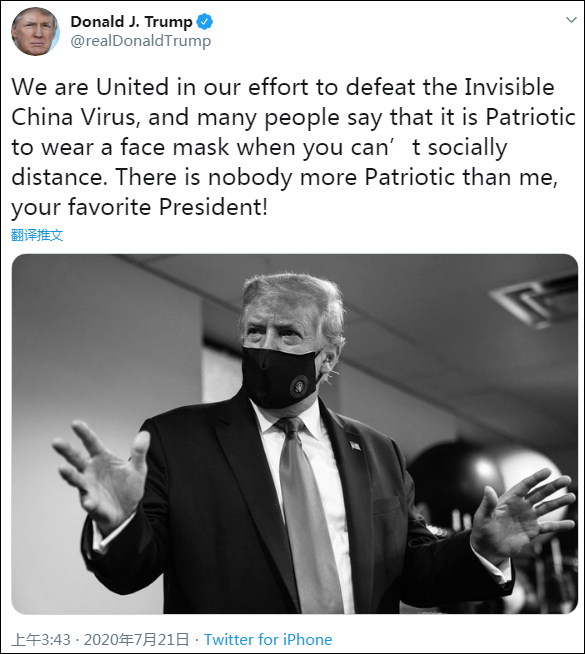This screenshot has height=654, width=585.
Task: Click the black face mask in photo
Action: (281, 377)
